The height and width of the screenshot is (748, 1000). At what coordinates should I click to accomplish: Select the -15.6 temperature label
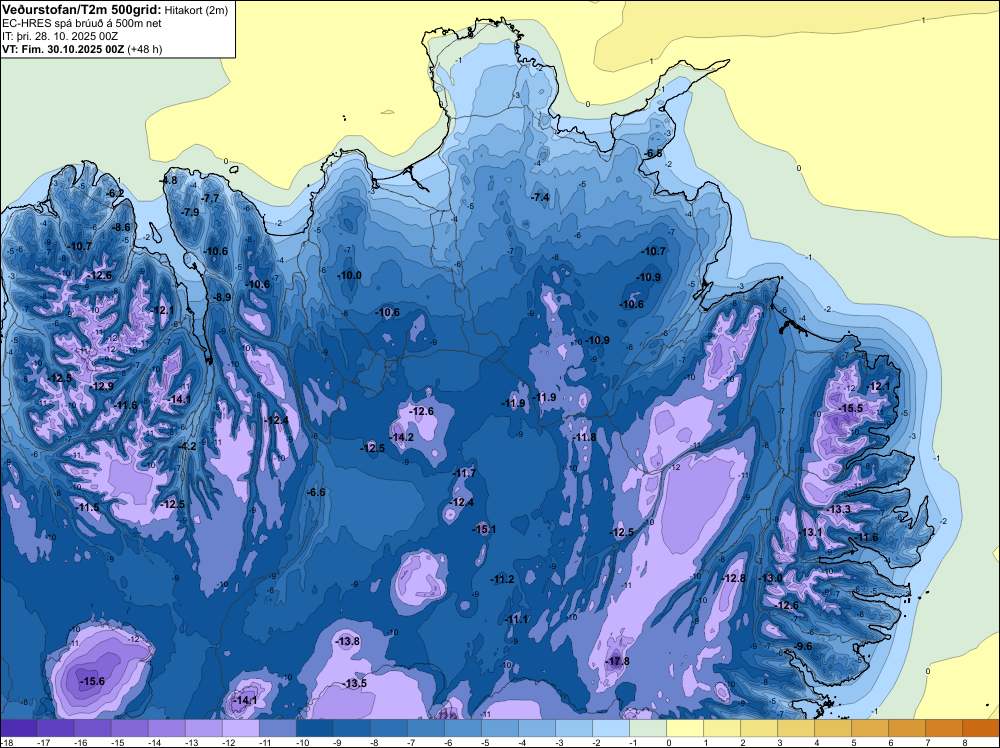[x=92, y=682]
